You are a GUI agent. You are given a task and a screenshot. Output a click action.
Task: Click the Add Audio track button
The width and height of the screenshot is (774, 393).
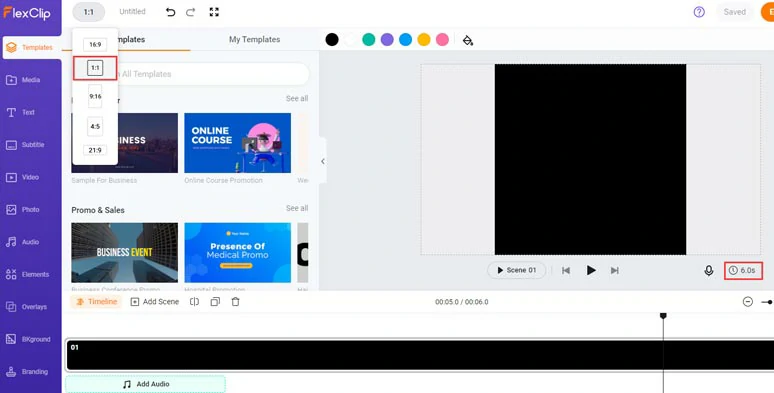pos(146,384)
